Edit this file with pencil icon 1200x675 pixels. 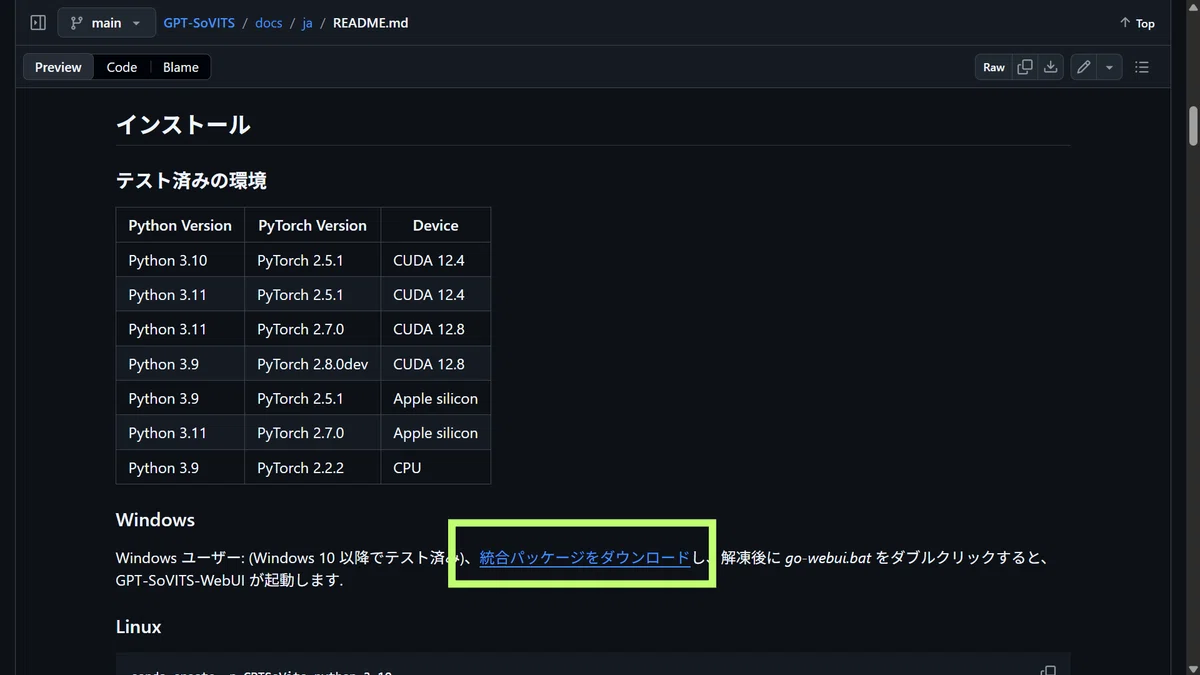point(1084,67)
